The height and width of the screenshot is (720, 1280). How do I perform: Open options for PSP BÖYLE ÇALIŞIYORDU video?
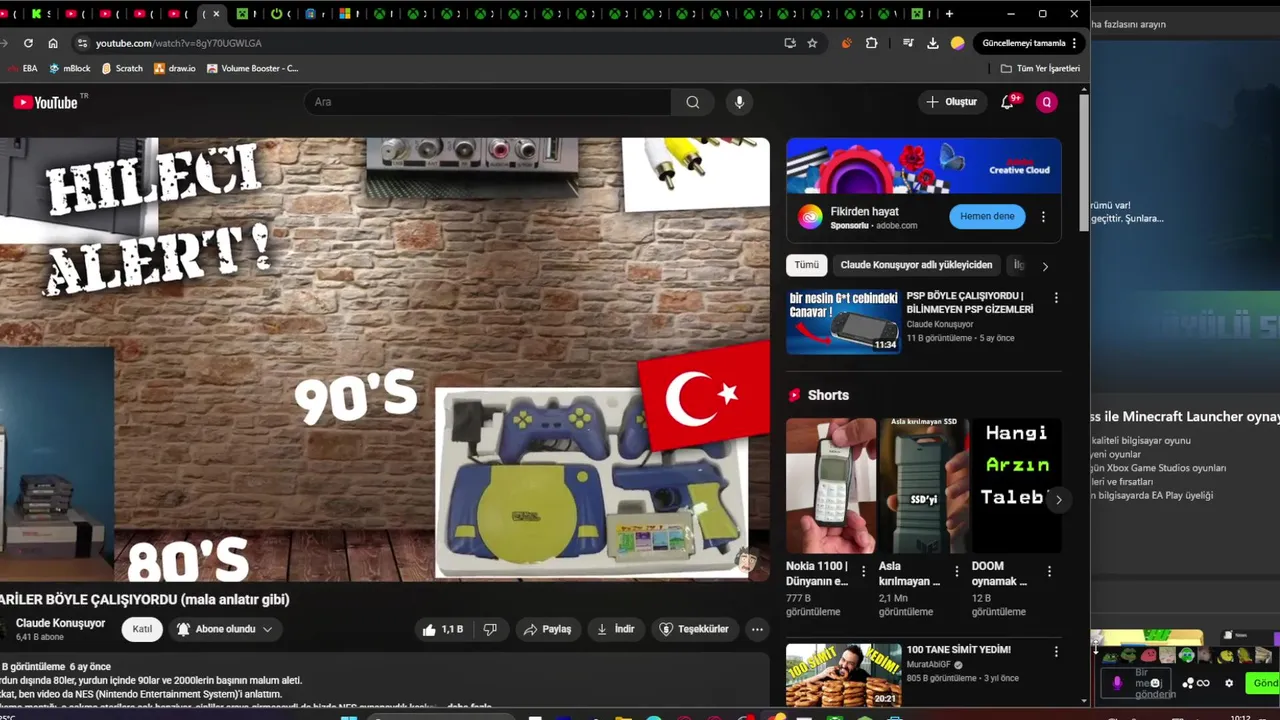(x=1056, y=298)
